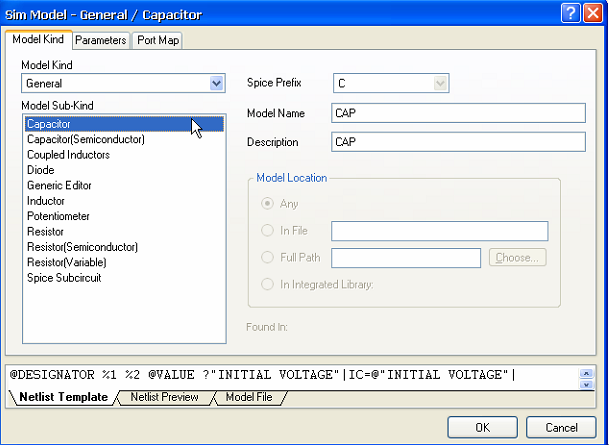Click the Model Name input field
The width and height of the screenshot is (609, 445).
pos(458,113)
